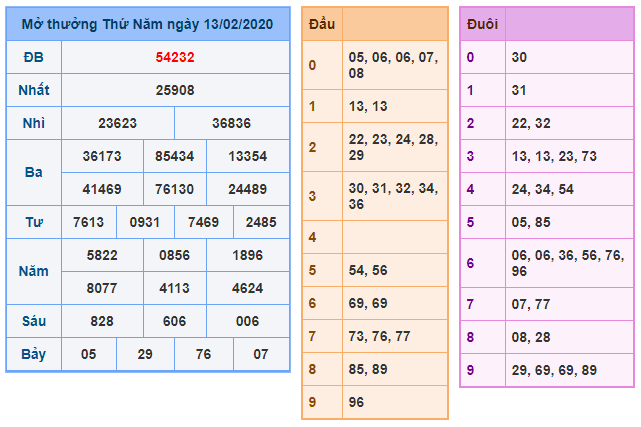This screenshot has height=427, width=641.
Task: Click the Đầu cell with 85, 89
Action: point(394,369)
